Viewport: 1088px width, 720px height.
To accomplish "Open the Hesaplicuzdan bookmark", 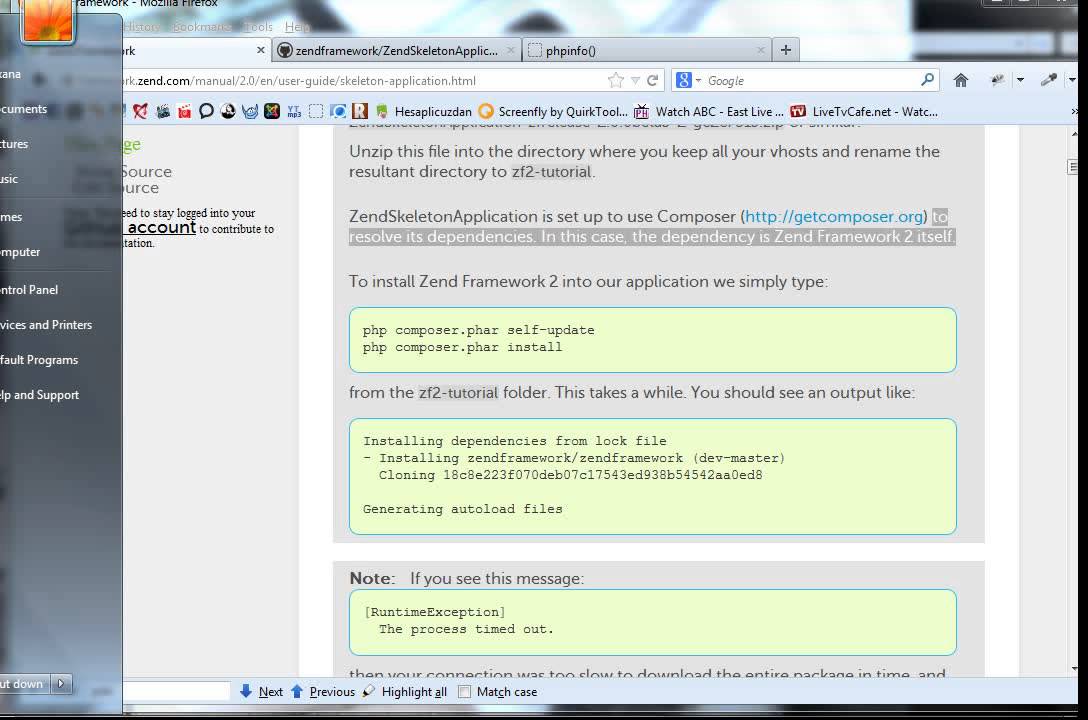I will tap(424, 111).
